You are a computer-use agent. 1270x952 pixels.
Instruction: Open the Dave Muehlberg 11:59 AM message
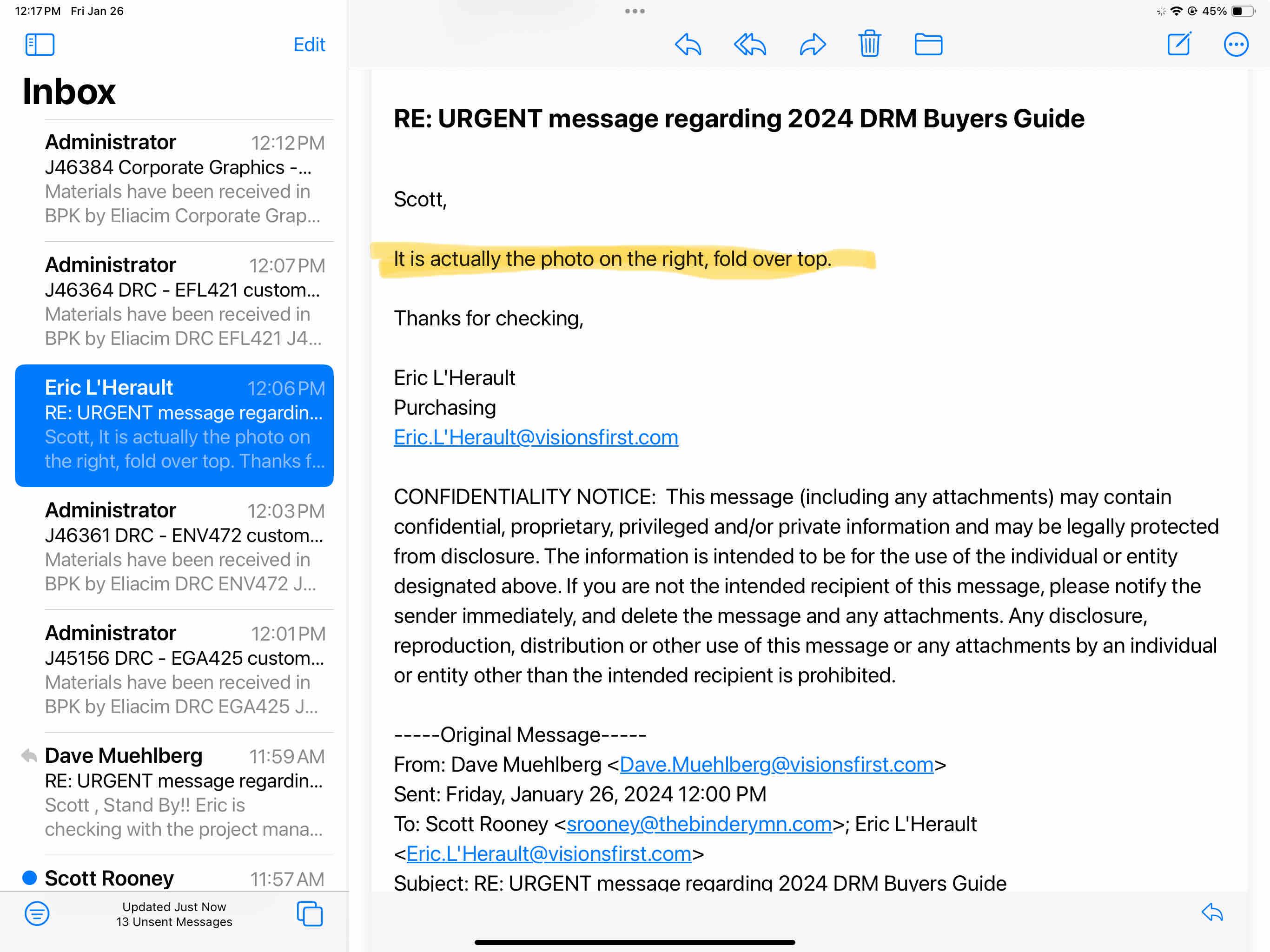(184, 792)
